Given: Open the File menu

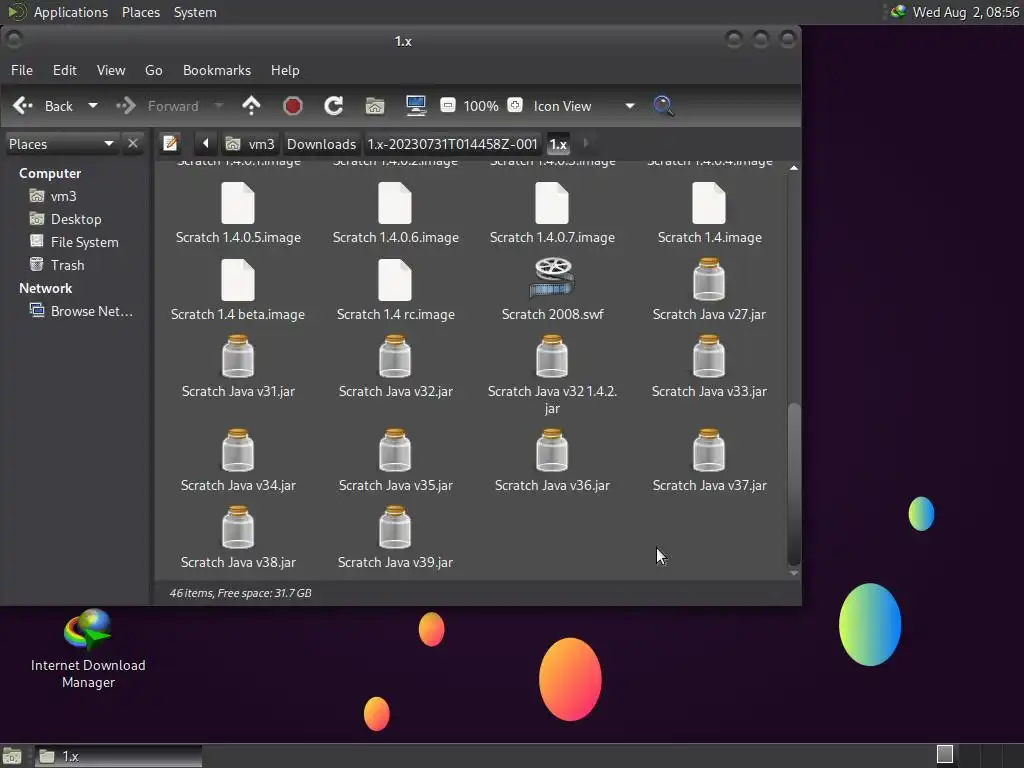Looking at the screenshot, I should click(x=22, y=70).
